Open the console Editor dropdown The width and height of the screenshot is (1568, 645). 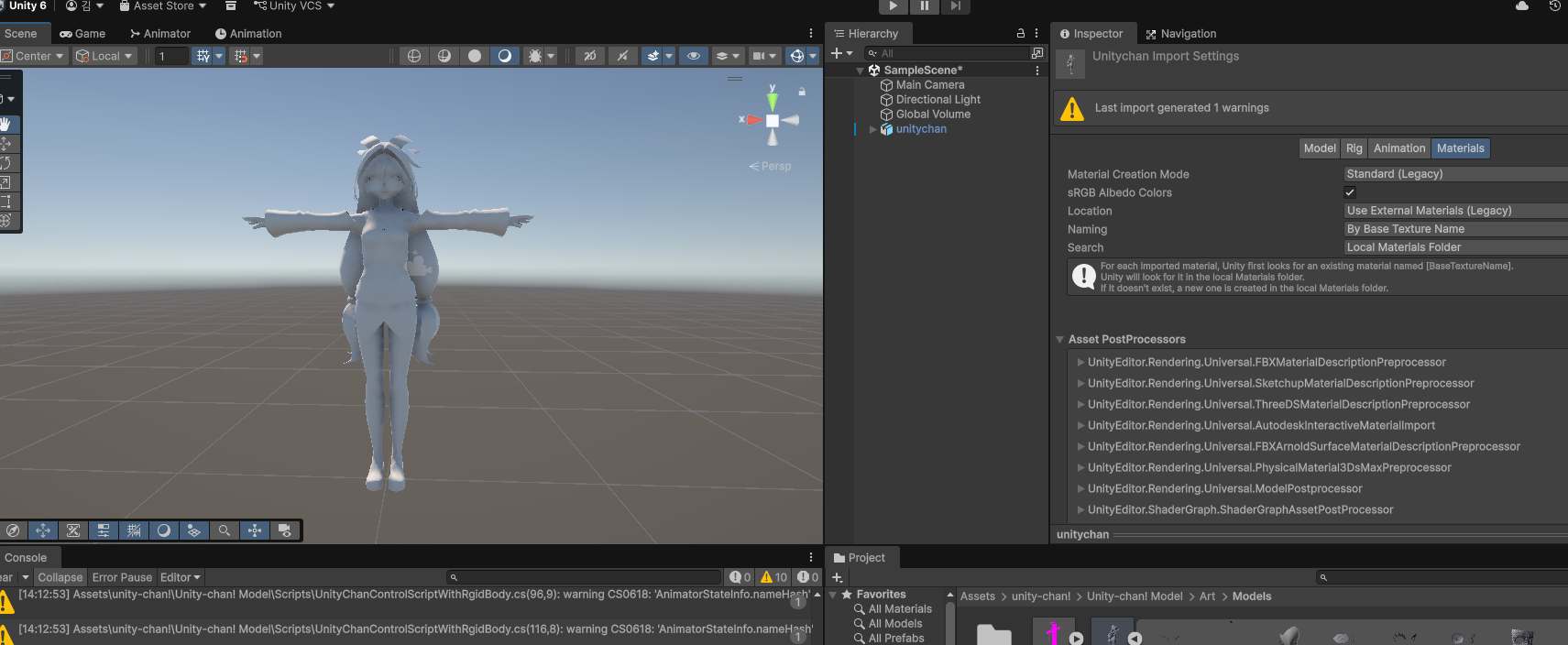tap(180, 577)
